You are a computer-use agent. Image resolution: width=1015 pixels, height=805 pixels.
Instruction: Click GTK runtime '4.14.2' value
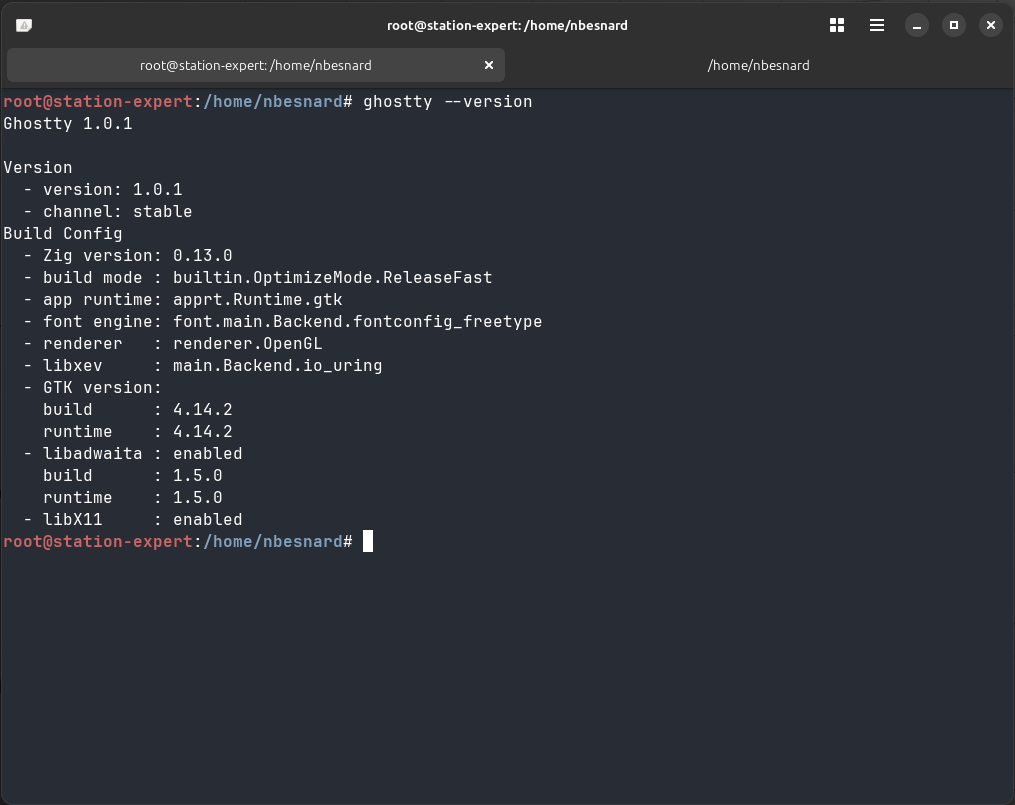click(202, 432)
